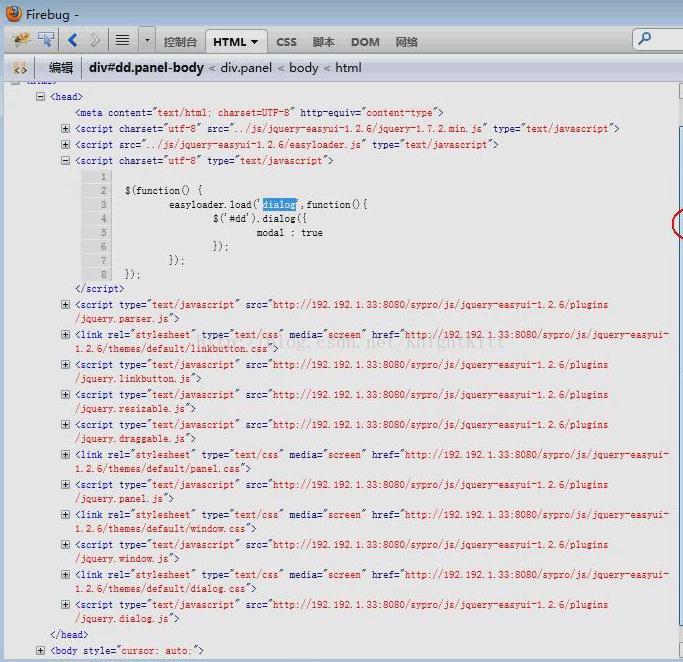Open the HTML tab

[x=236, y=42]
